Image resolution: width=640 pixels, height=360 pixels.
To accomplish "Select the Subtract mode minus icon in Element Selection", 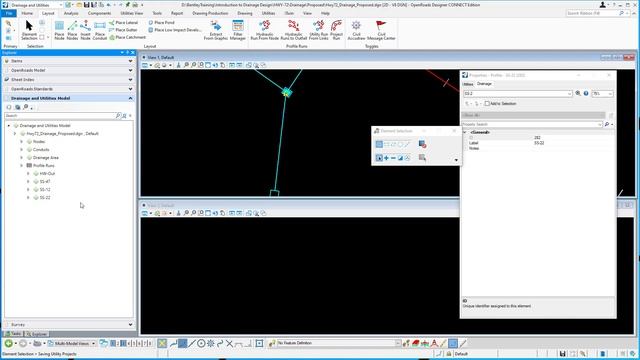I will [393, 158].
